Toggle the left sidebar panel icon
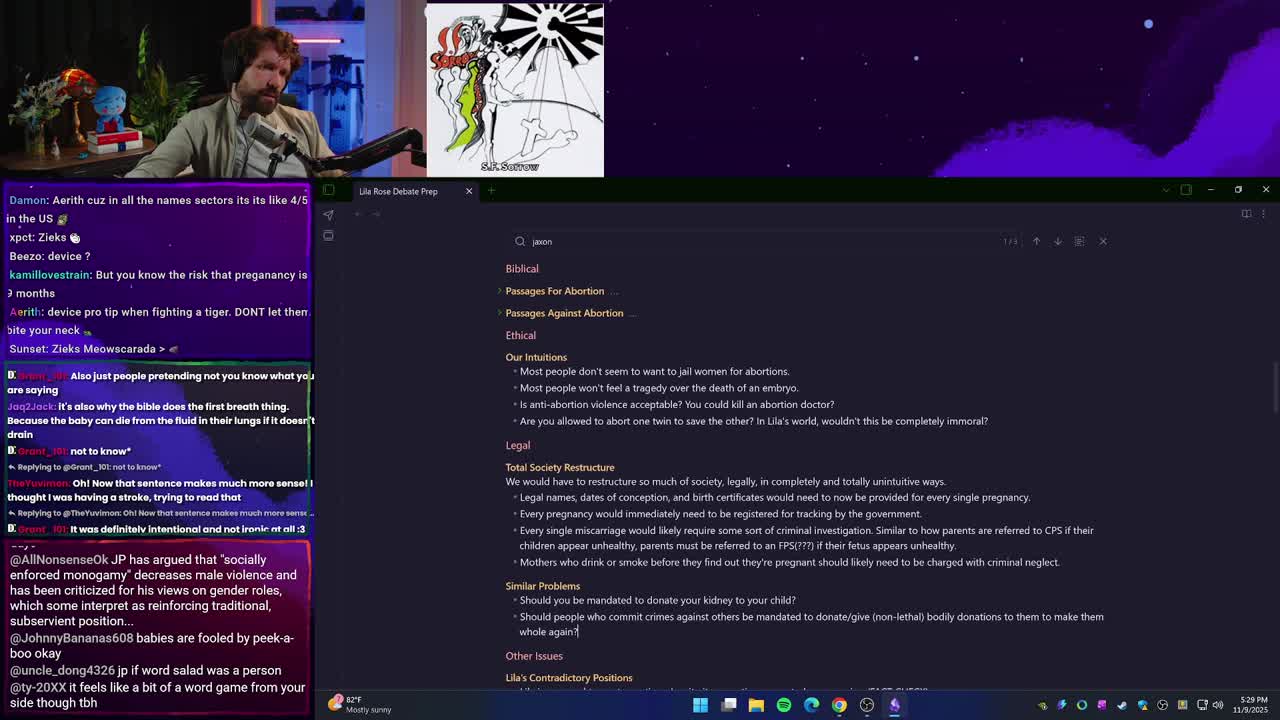1280x720 pixels. click(328, 190)
